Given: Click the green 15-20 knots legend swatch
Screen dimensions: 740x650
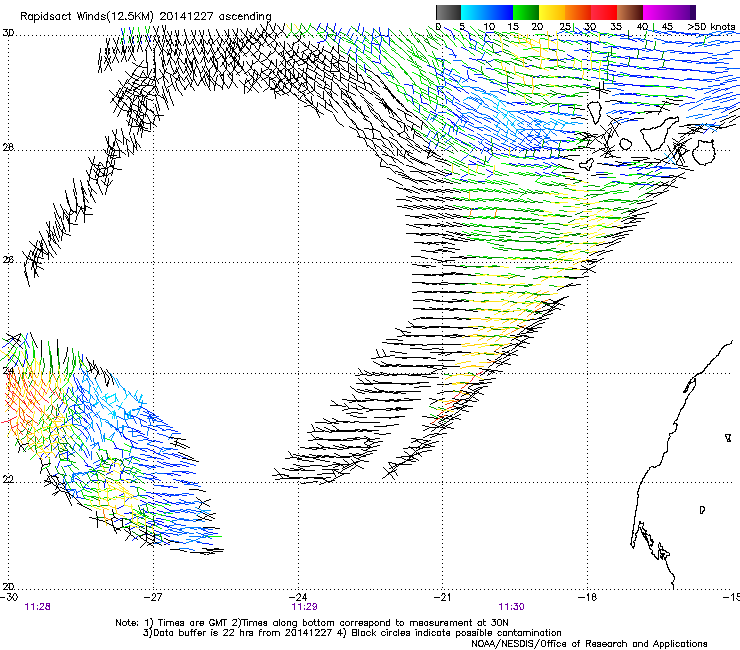Looking at the screenshot, I should tap(526, 12).
